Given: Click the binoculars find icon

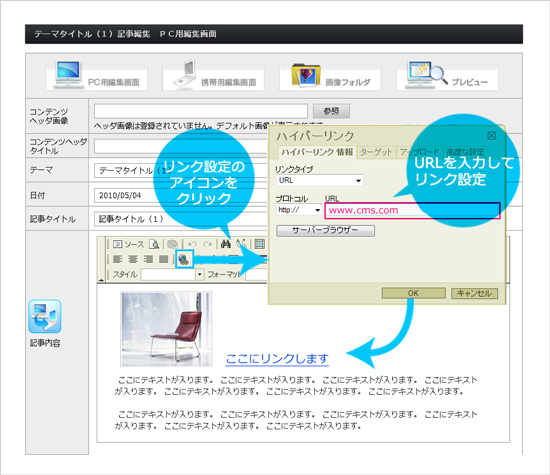Looking at the screenshot, I should (226, 244).
